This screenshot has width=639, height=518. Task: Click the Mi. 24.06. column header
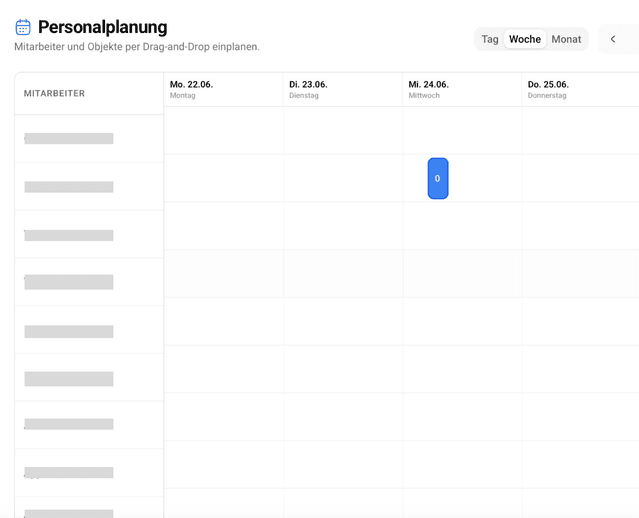tap(462, 90)
